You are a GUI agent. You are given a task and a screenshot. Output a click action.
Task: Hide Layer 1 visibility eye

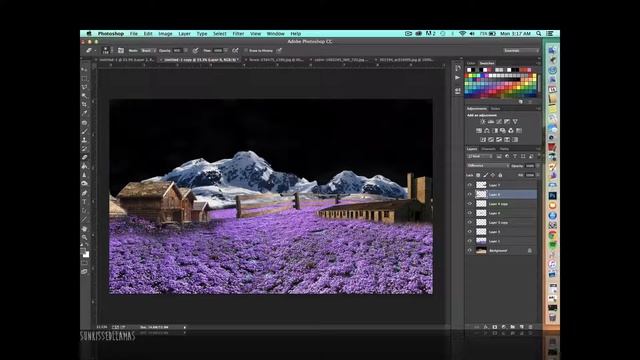coord(470,241)
